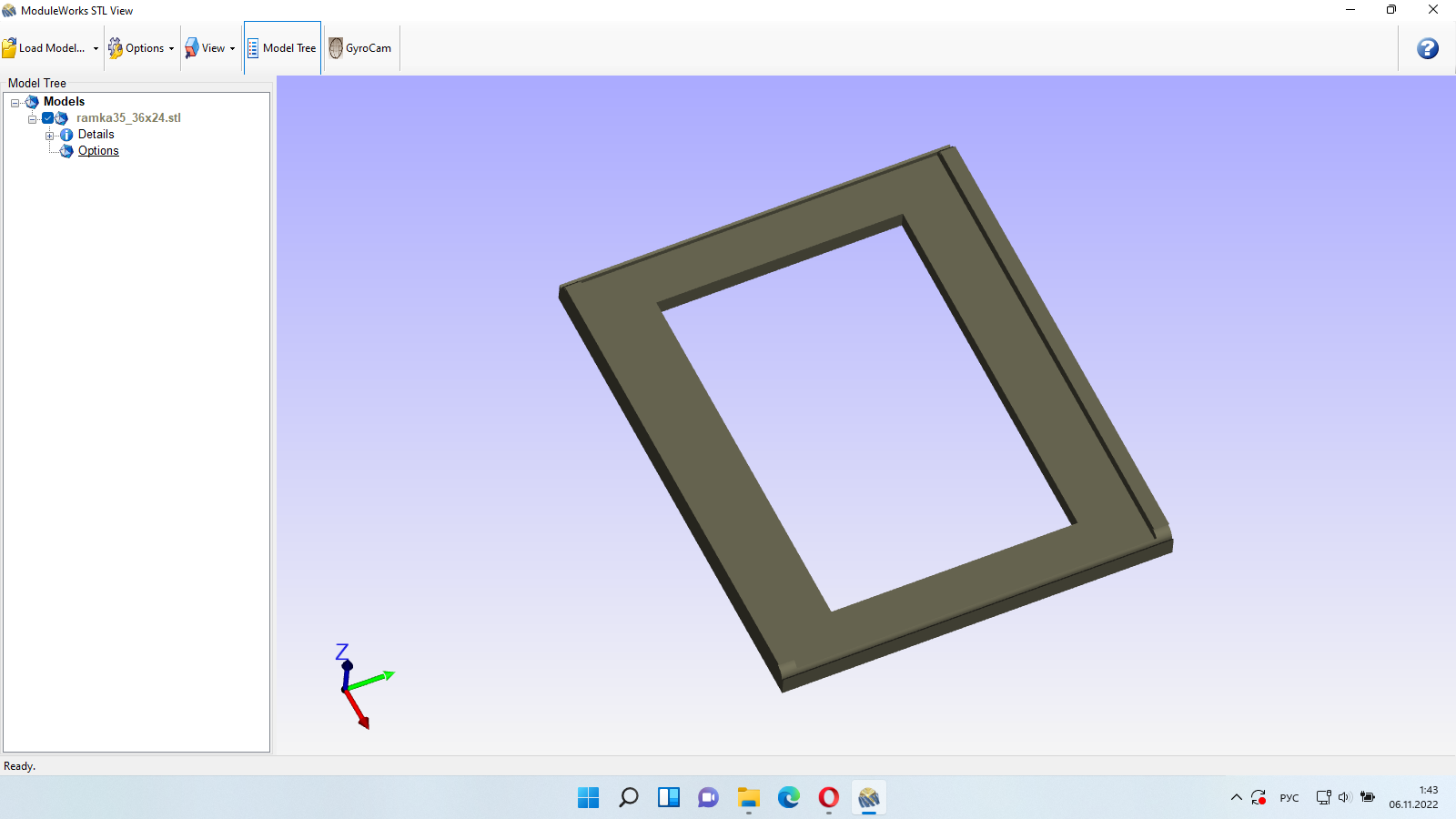Collapse the Models root node
This screenshot has width=1456, height=819.
15,102
